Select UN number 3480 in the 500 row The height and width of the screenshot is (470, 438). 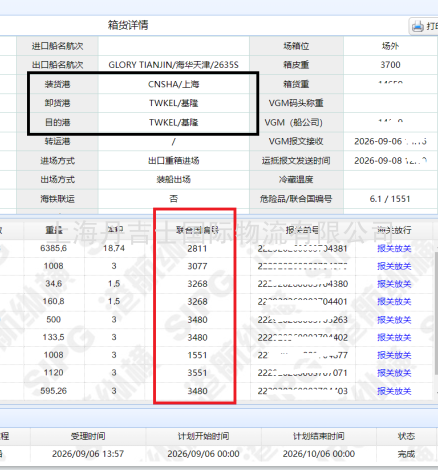[197, 320]
